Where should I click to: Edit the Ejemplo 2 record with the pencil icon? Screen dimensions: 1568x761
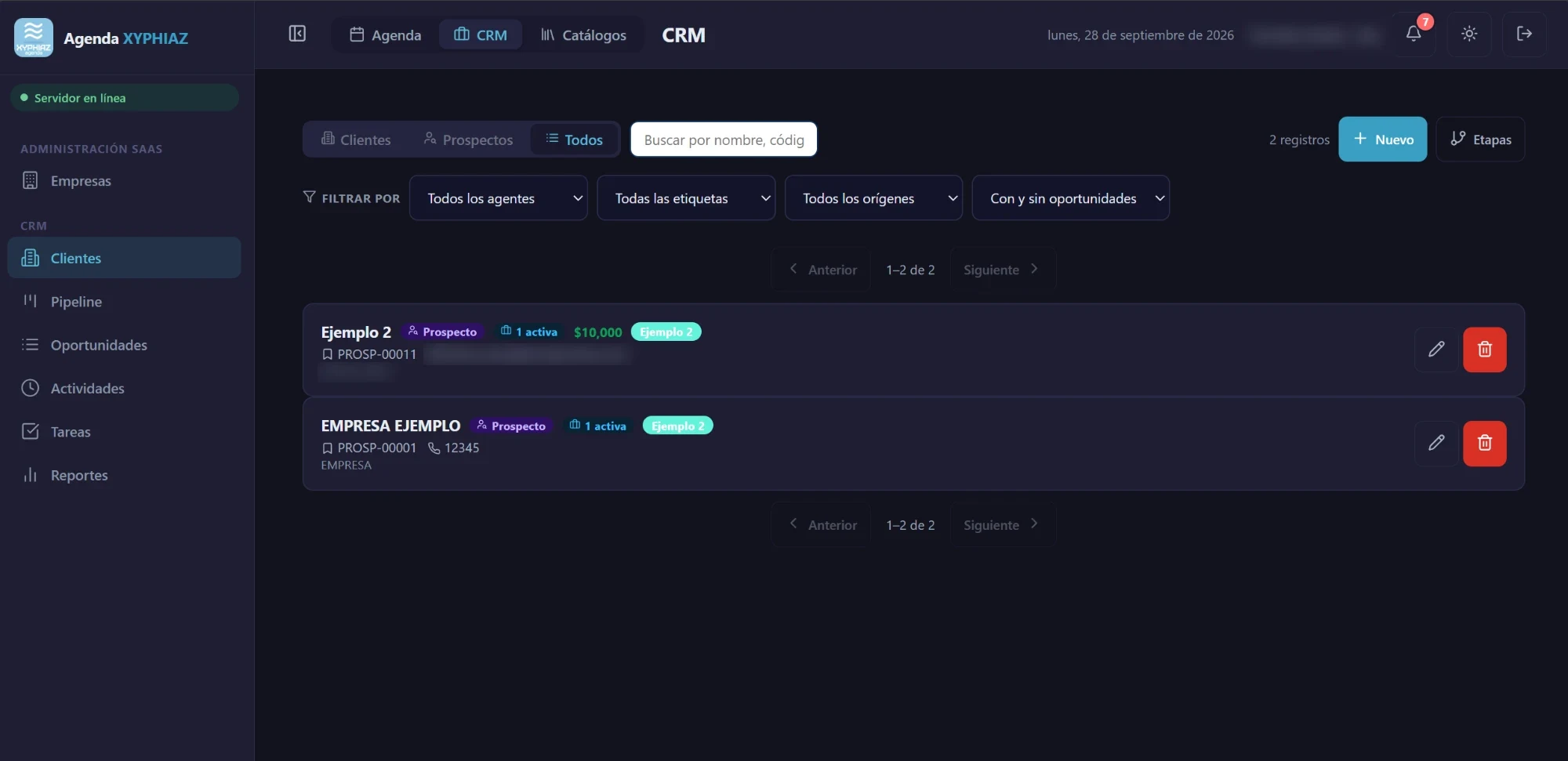click(x=1436, y=350)
